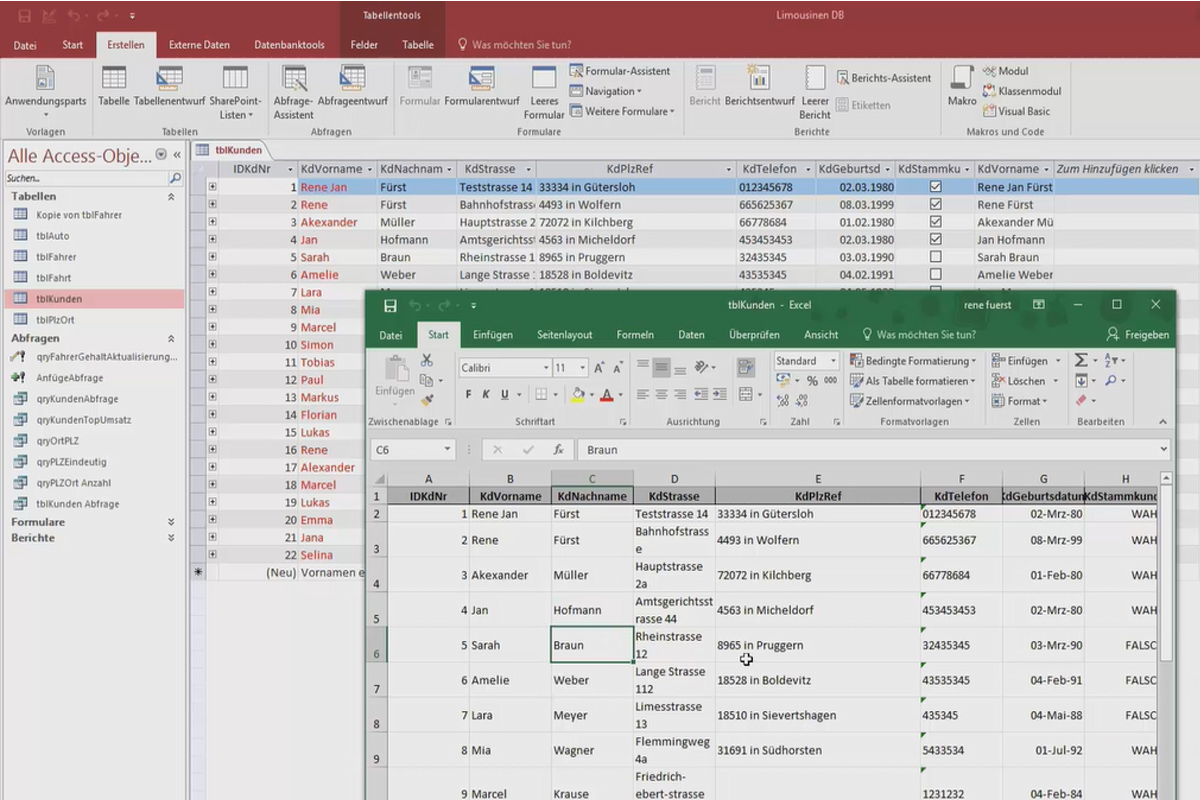The image size is (1200, 800).
Task: Create a Leerer Bericht in Access
Action: click(x=815, y=92)
